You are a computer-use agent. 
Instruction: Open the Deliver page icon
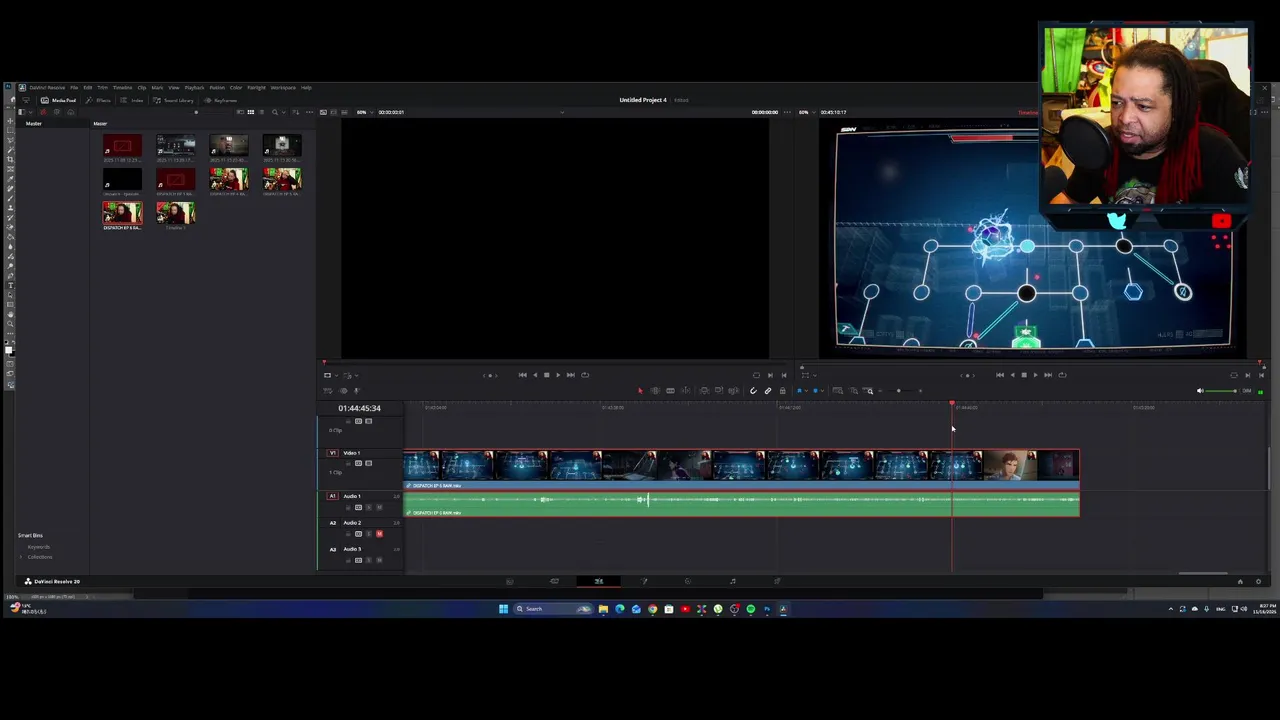(777, 581)
